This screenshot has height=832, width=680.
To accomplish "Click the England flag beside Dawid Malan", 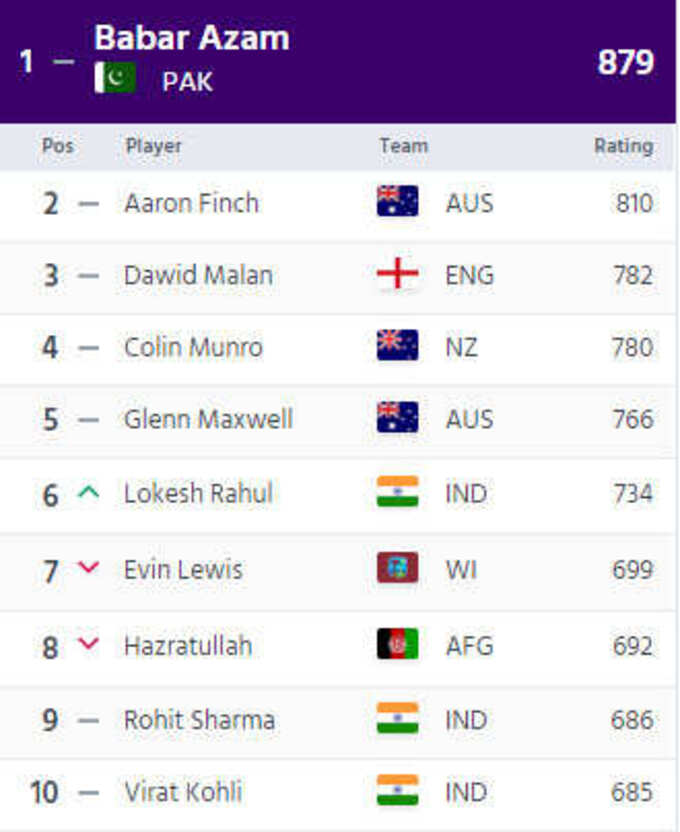I will pos(397,273).
